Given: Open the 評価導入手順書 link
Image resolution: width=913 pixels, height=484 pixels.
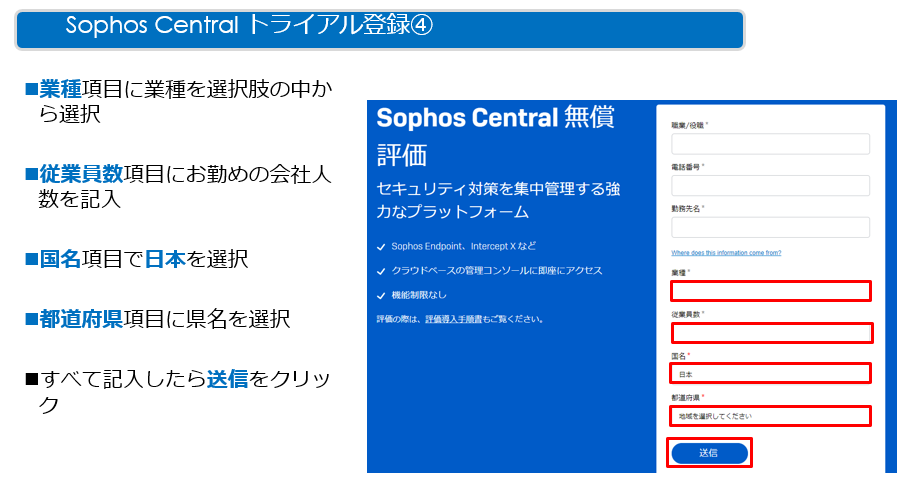Looking at the screenshot, I should (454, 319).
